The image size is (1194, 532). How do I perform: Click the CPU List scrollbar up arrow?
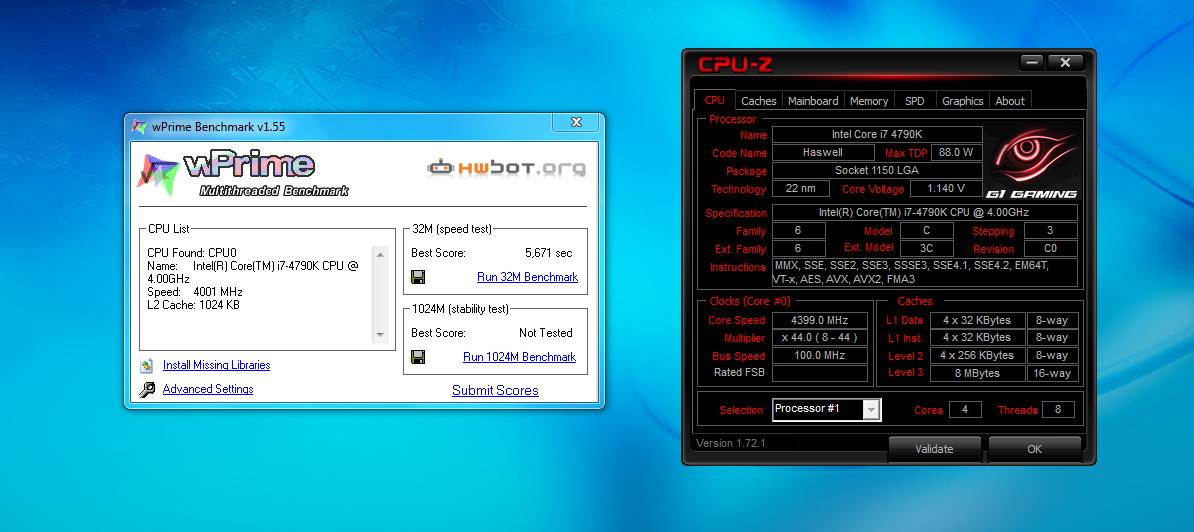[381, 253]
